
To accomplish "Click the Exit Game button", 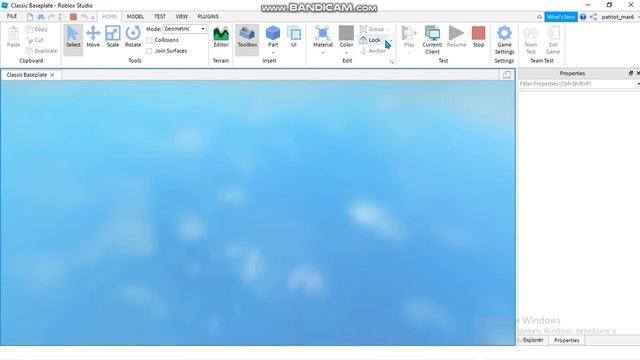I will tap(553, 40).
